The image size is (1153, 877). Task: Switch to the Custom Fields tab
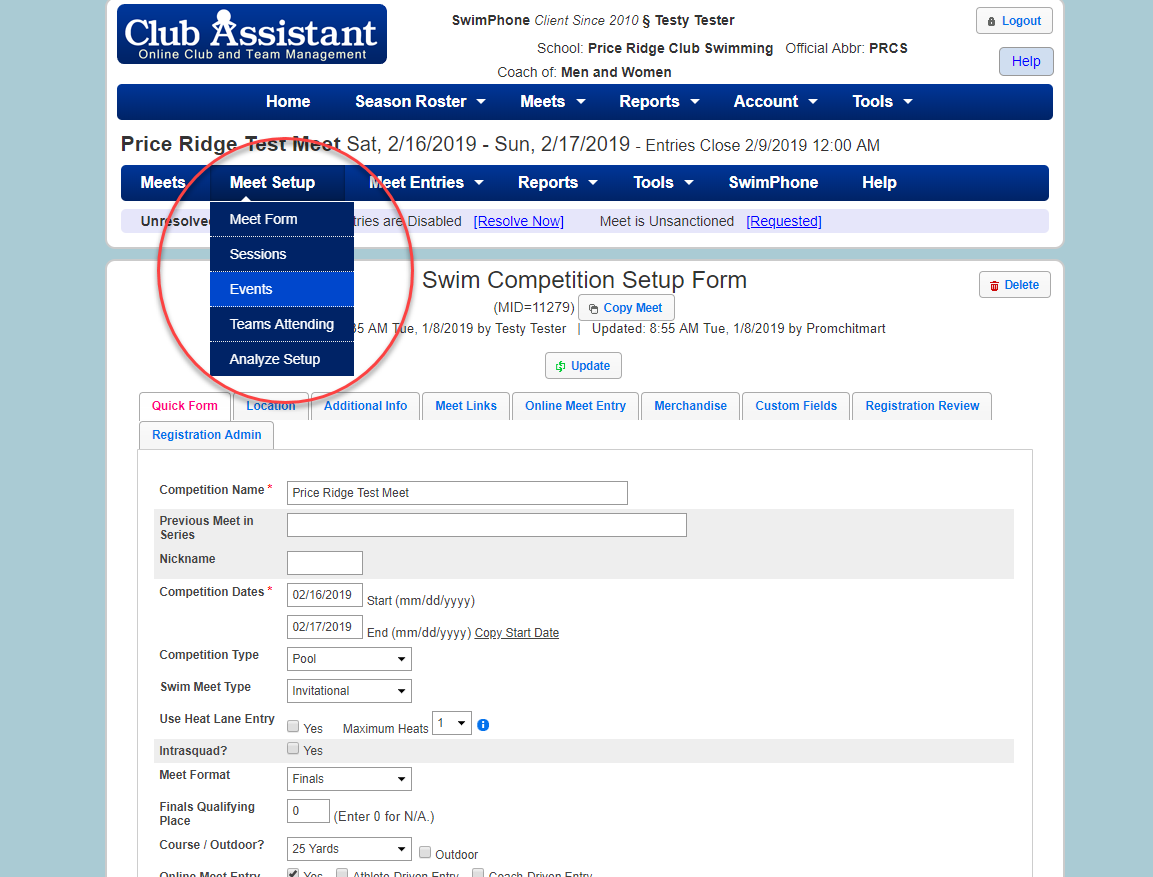pos(796,406)
